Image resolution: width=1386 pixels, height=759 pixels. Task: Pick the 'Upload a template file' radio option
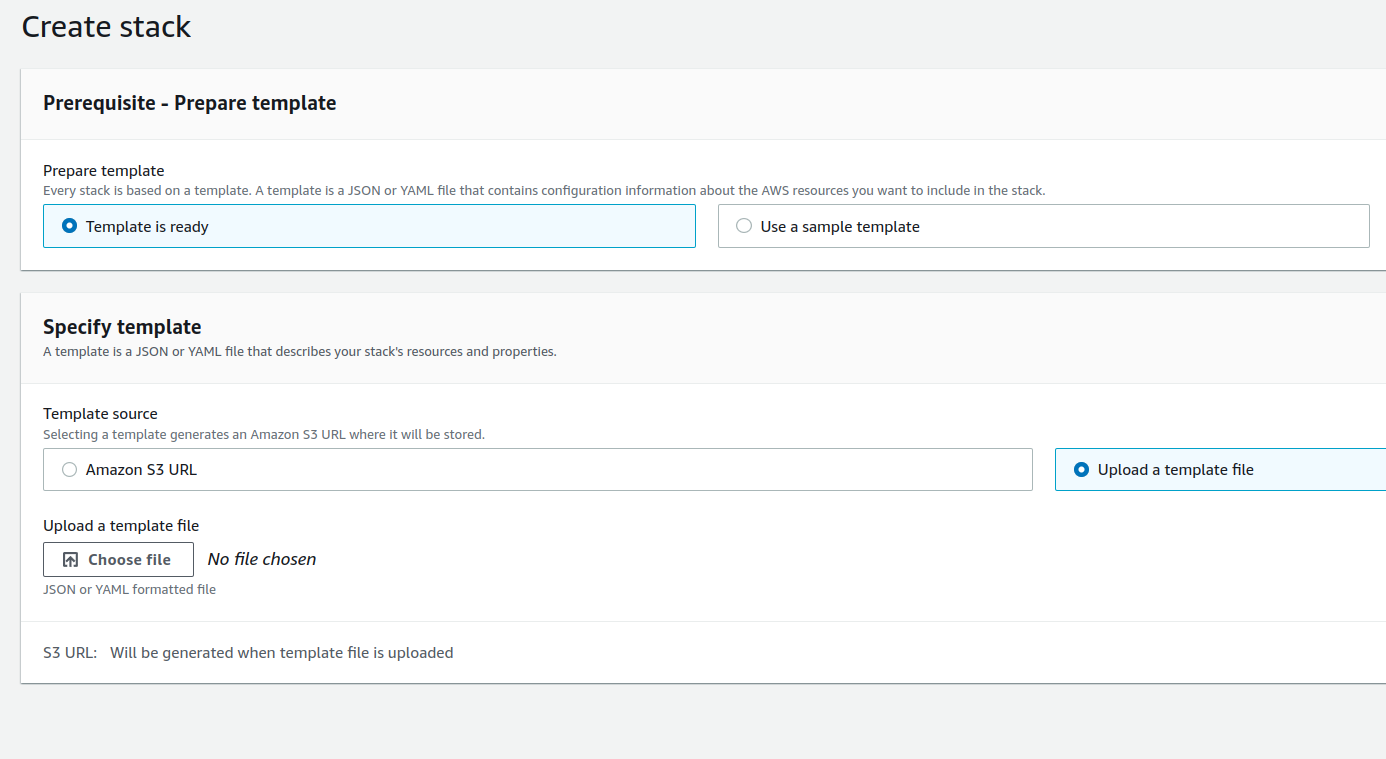(x=1081, y=470)
